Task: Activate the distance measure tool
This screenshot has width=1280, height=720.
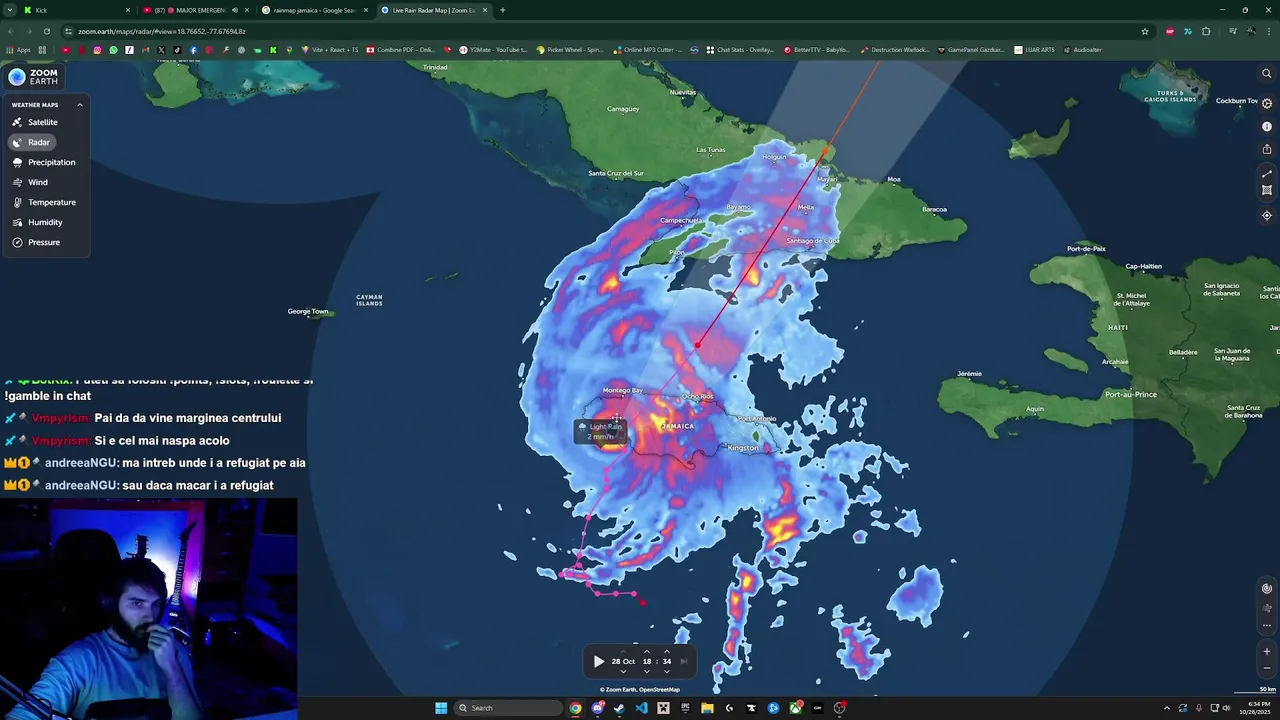Action: pos(1267,174)
